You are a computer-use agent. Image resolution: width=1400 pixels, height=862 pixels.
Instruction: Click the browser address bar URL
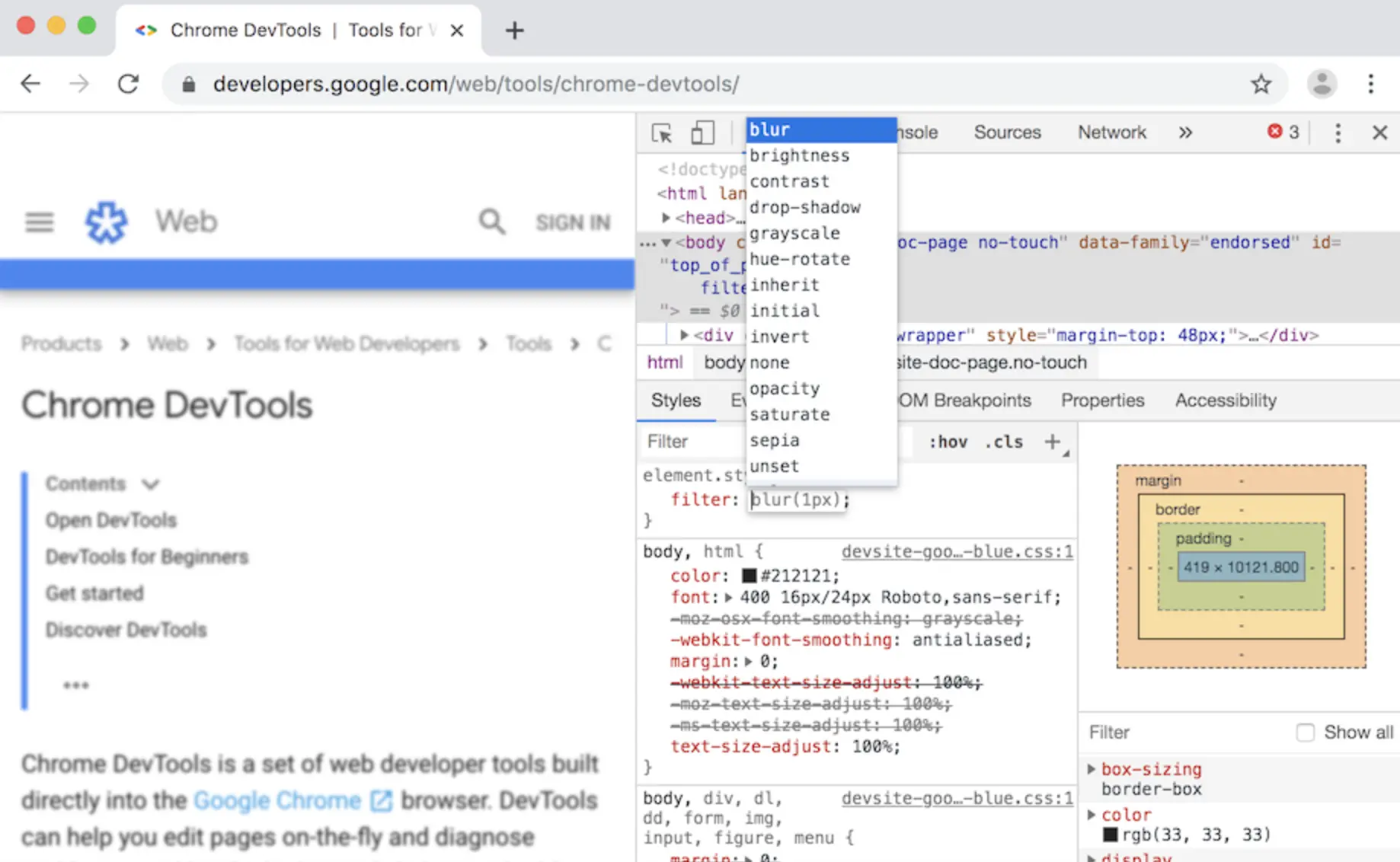coord(476,84)
